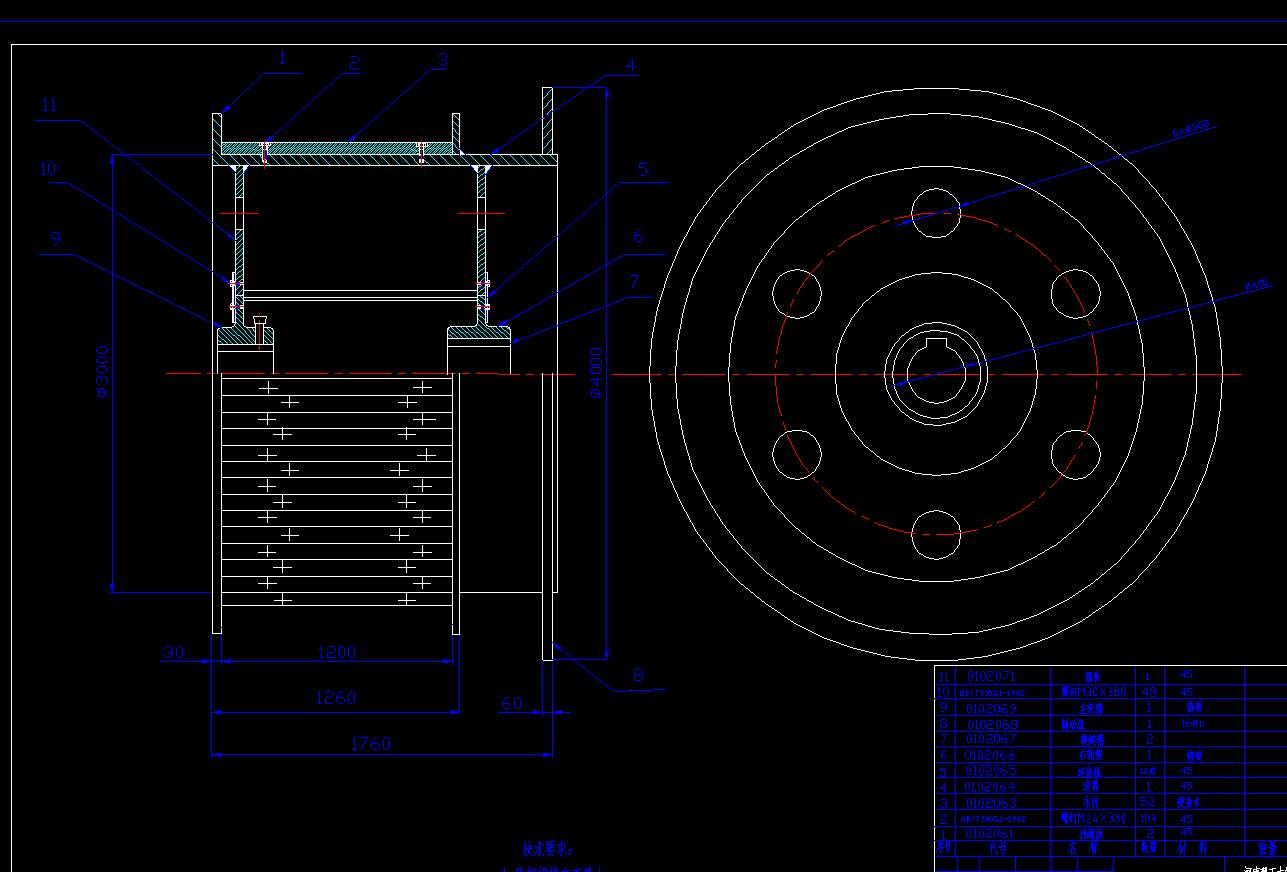1287x872 pixels.
Task: Pick leader callout number 10
Action: (48, 169)
